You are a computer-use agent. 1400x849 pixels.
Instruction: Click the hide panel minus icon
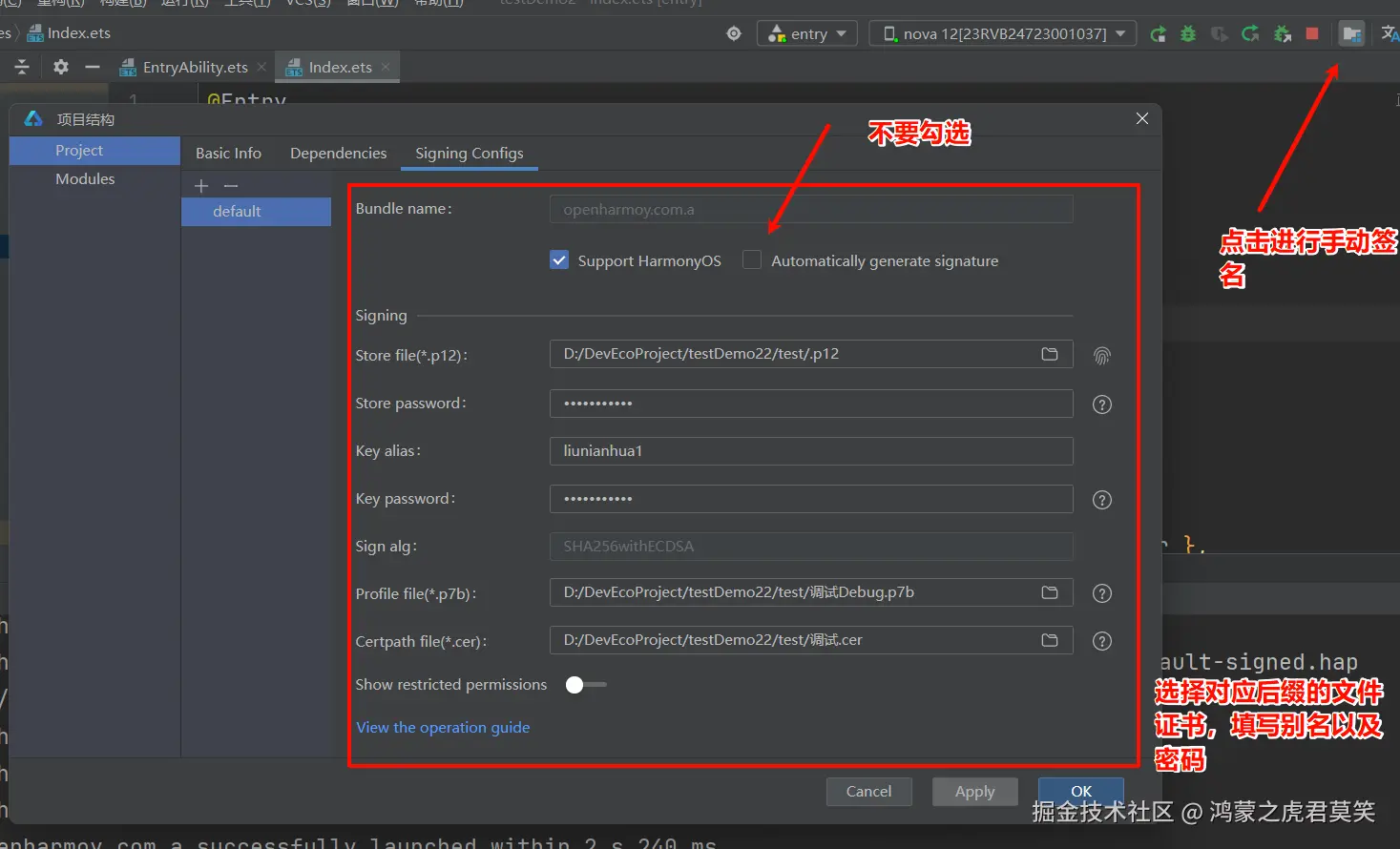(93, 67)
